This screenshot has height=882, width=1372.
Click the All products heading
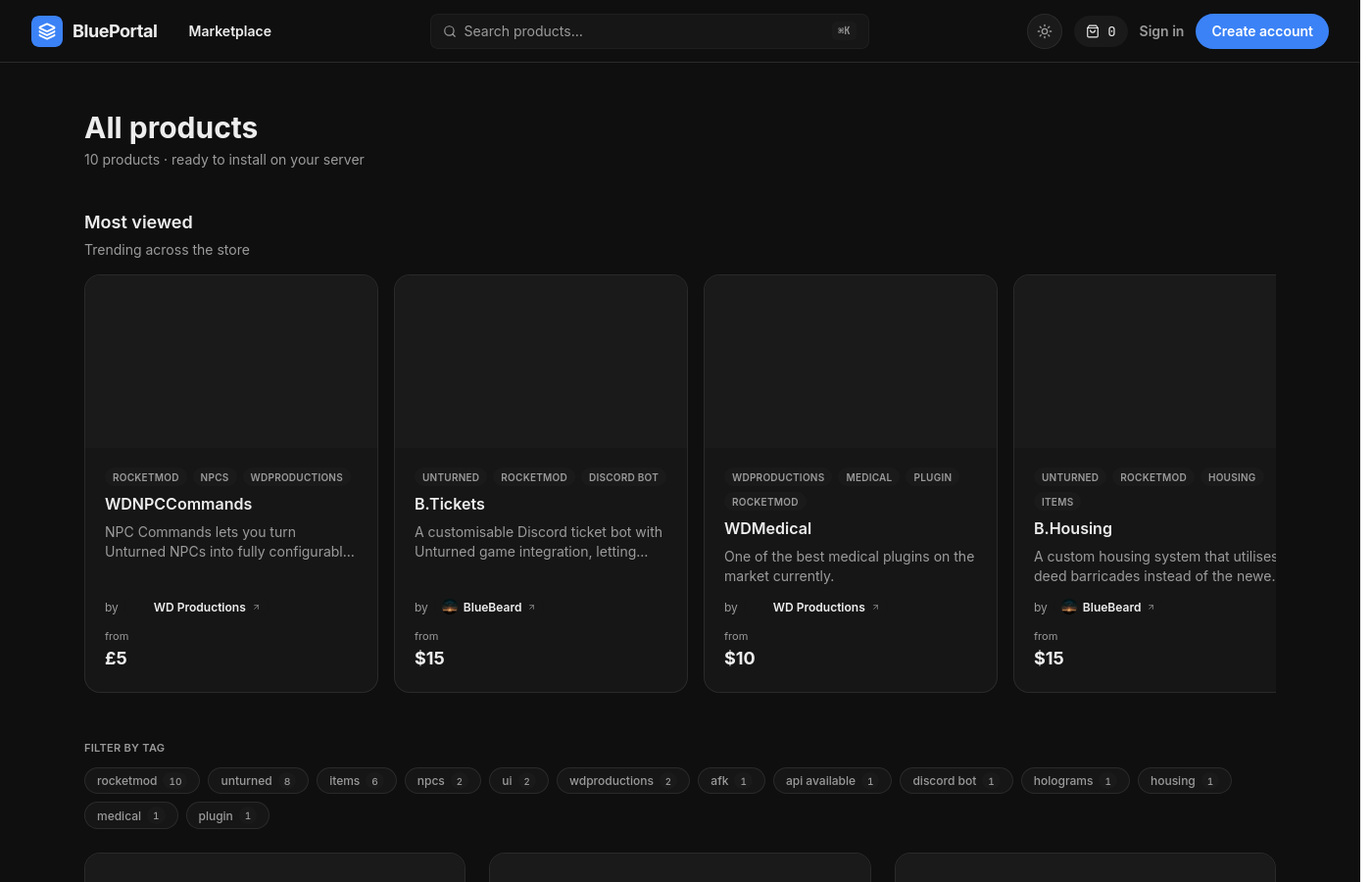click(x=171, y=127)
